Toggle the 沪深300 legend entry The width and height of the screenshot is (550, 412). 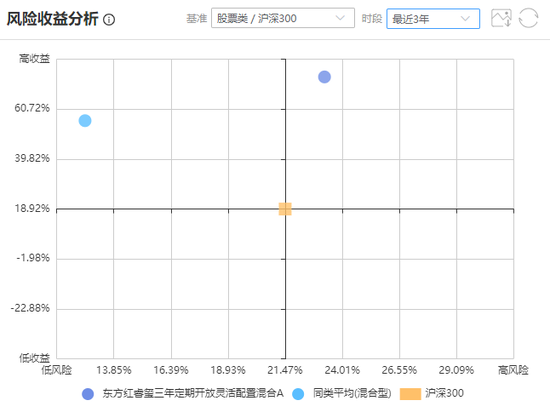432,394
